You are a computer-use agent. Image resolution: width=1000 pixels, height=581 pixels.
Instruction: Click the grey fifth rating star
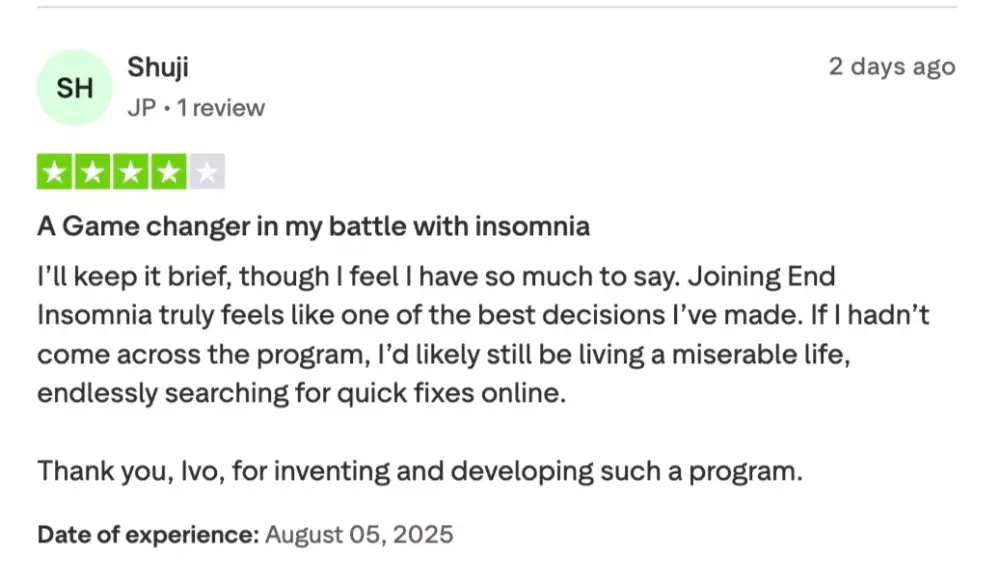tap(206, 173)
